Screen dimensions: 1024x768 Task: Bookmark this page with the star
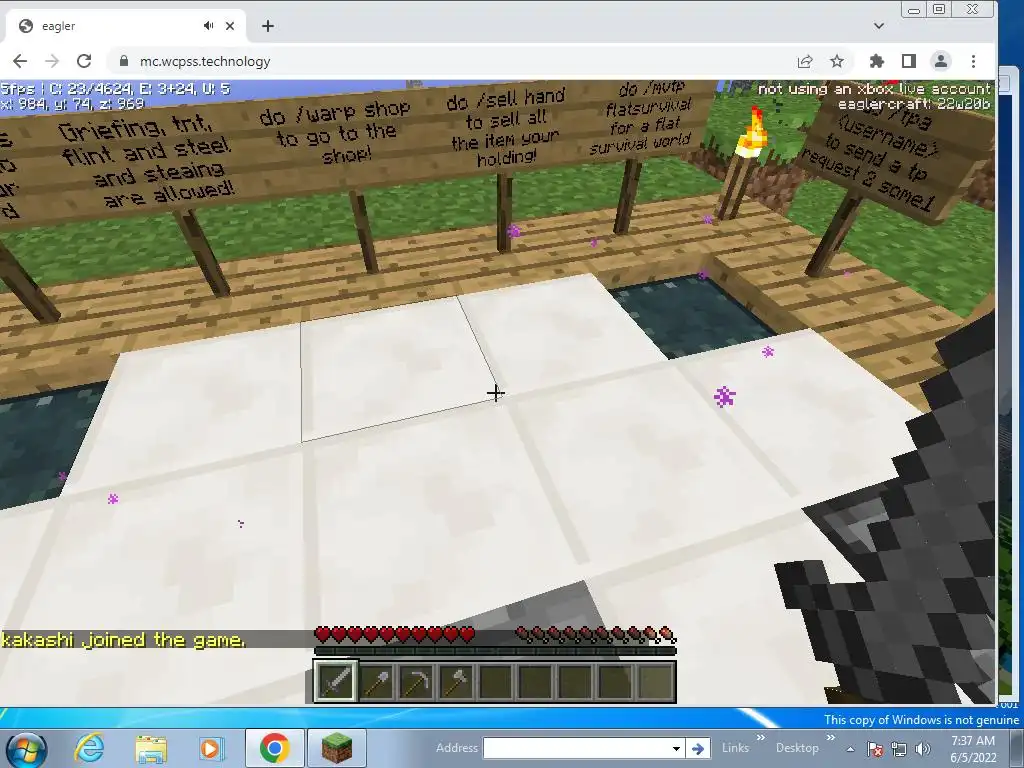[x=837, y=61]
